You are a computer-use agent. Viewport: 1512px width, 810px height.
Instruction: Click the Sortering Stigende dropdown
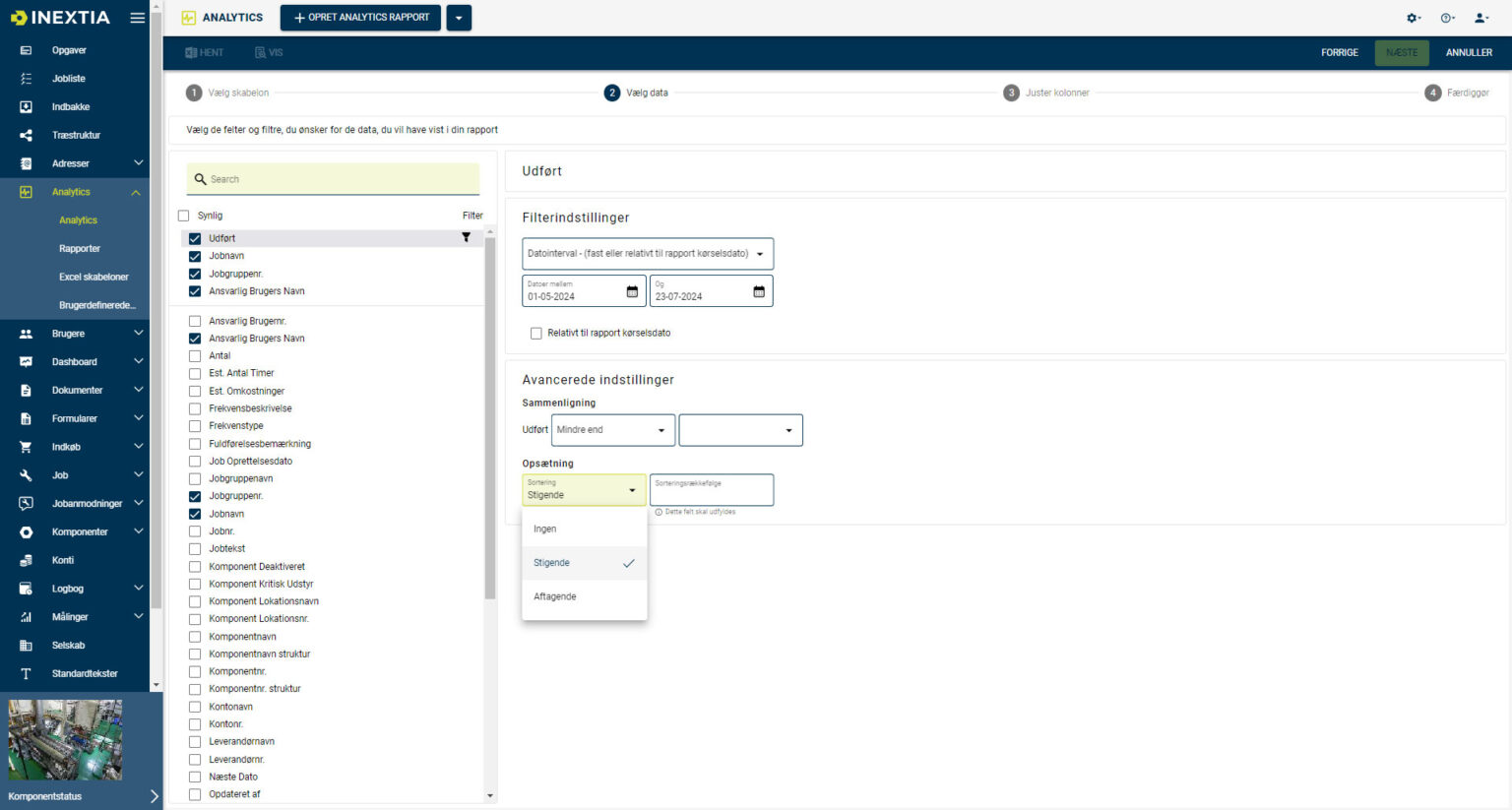point(584,490)
